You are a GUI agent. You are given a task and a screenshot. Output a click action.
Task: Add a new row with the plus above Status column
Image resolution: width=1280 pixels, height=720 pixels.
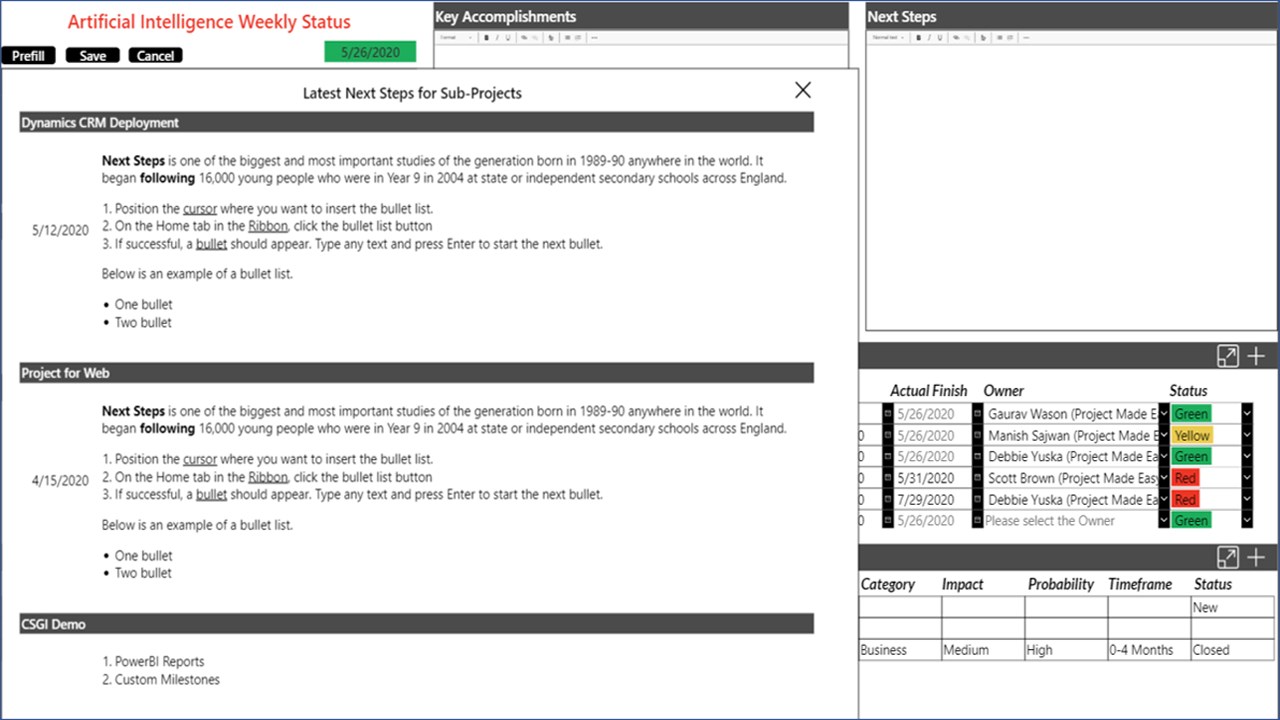1257,356
